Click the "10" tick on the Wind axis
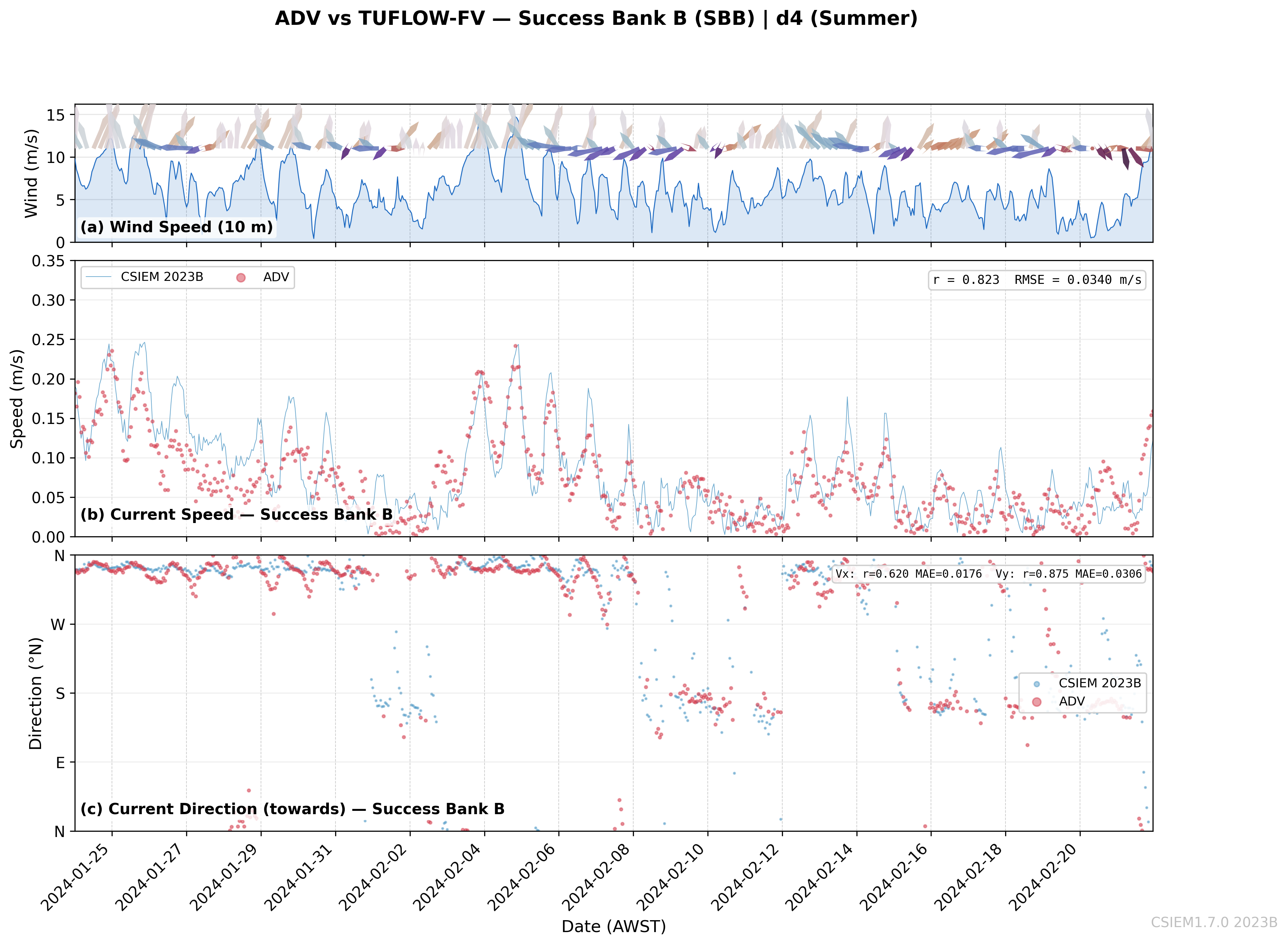This screenshot has width=1288, height=945. 56,157
